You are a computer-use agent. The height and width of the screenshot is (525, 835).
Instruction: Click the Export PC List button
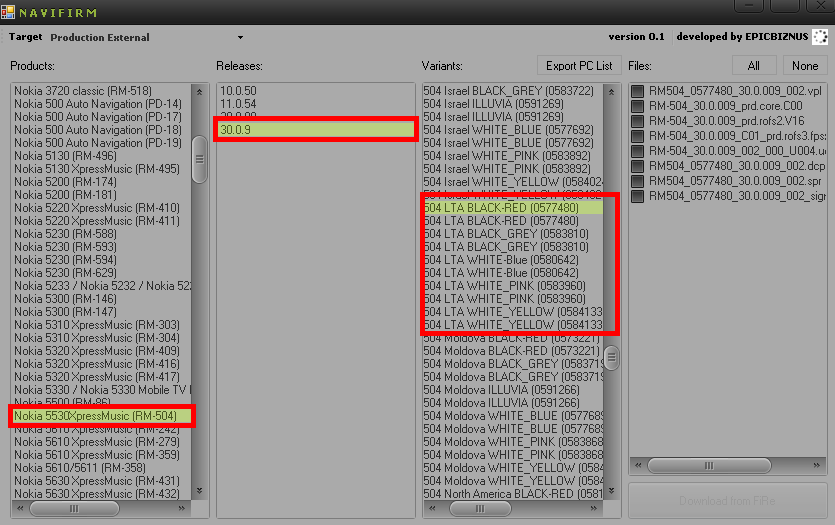click(x=579, y=66)
